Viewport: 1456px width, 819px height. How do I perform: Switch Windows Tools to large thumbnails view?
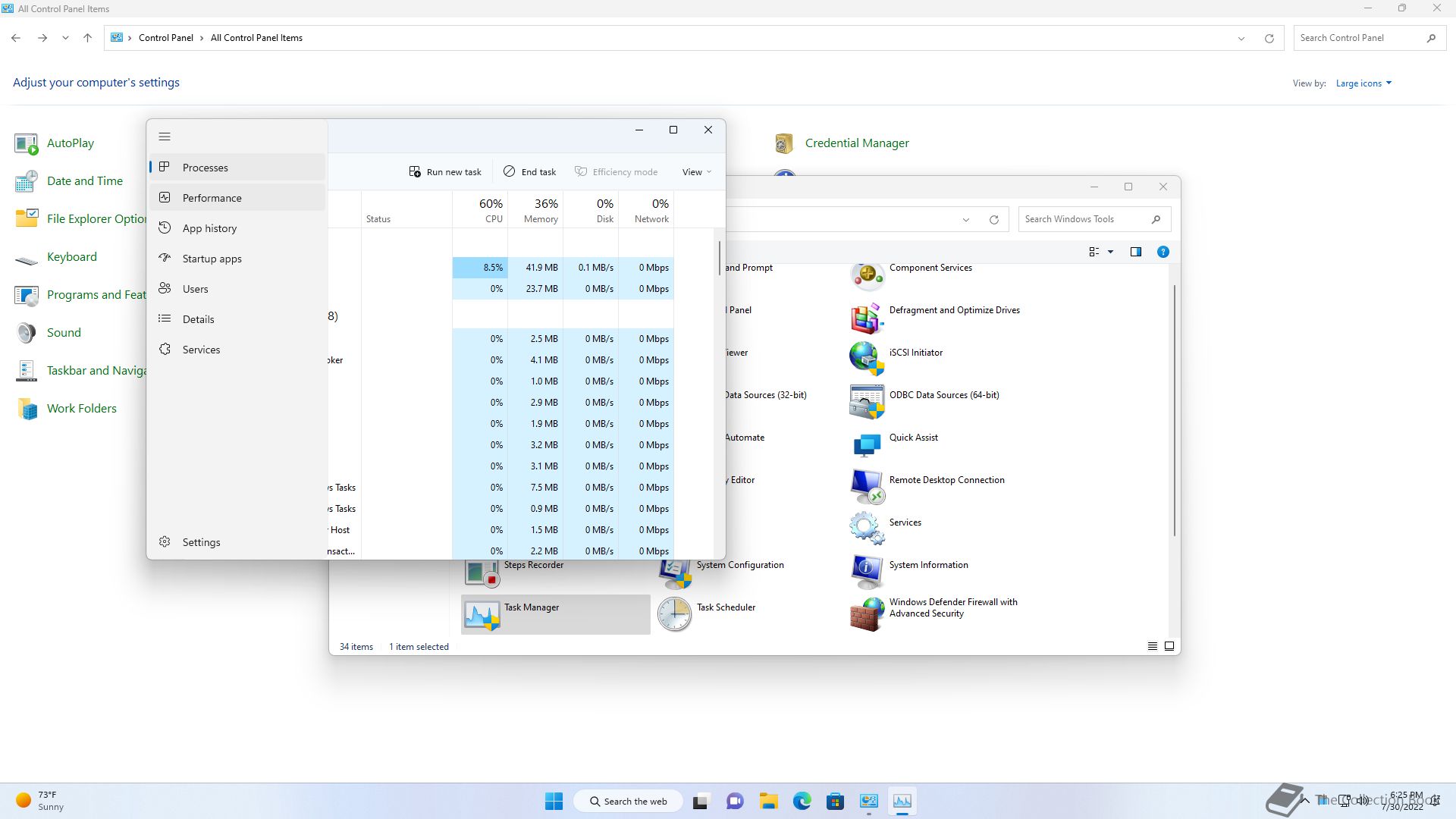click(1169, 647)
